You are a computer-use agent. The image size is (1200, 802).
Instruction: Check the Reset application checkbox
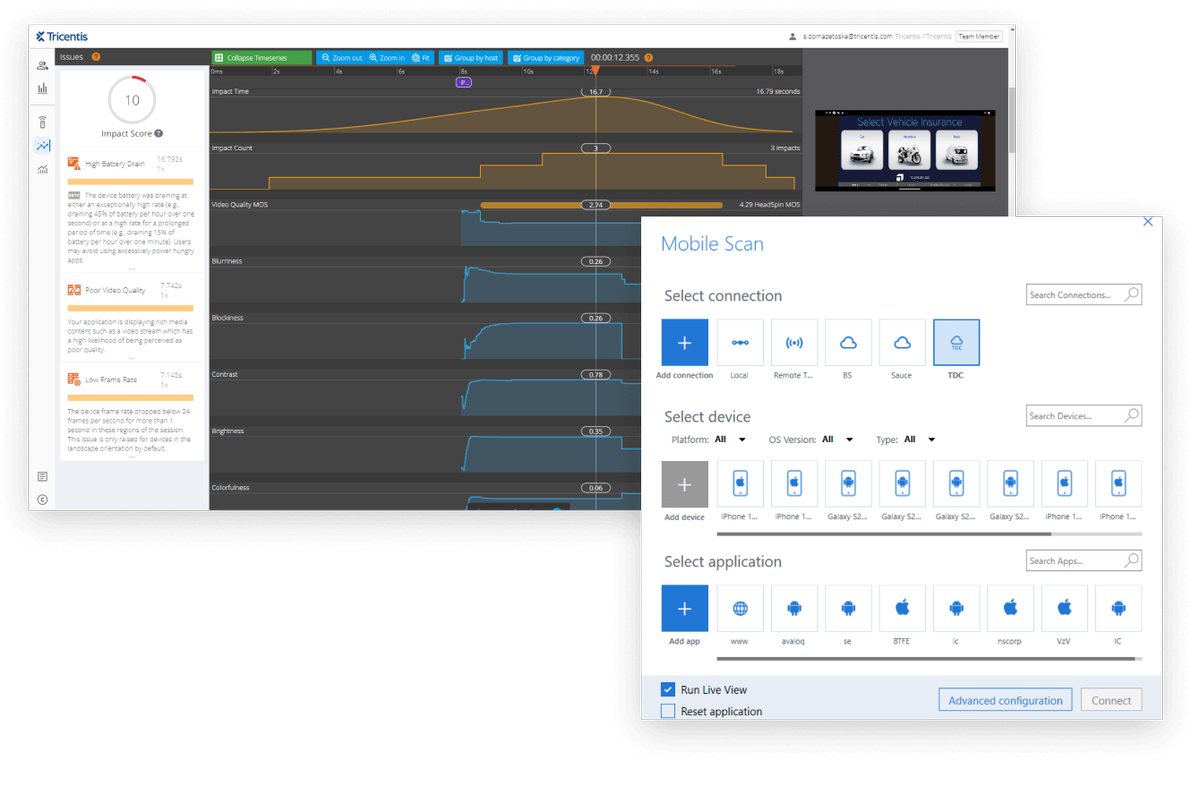(x=666, y=711)
